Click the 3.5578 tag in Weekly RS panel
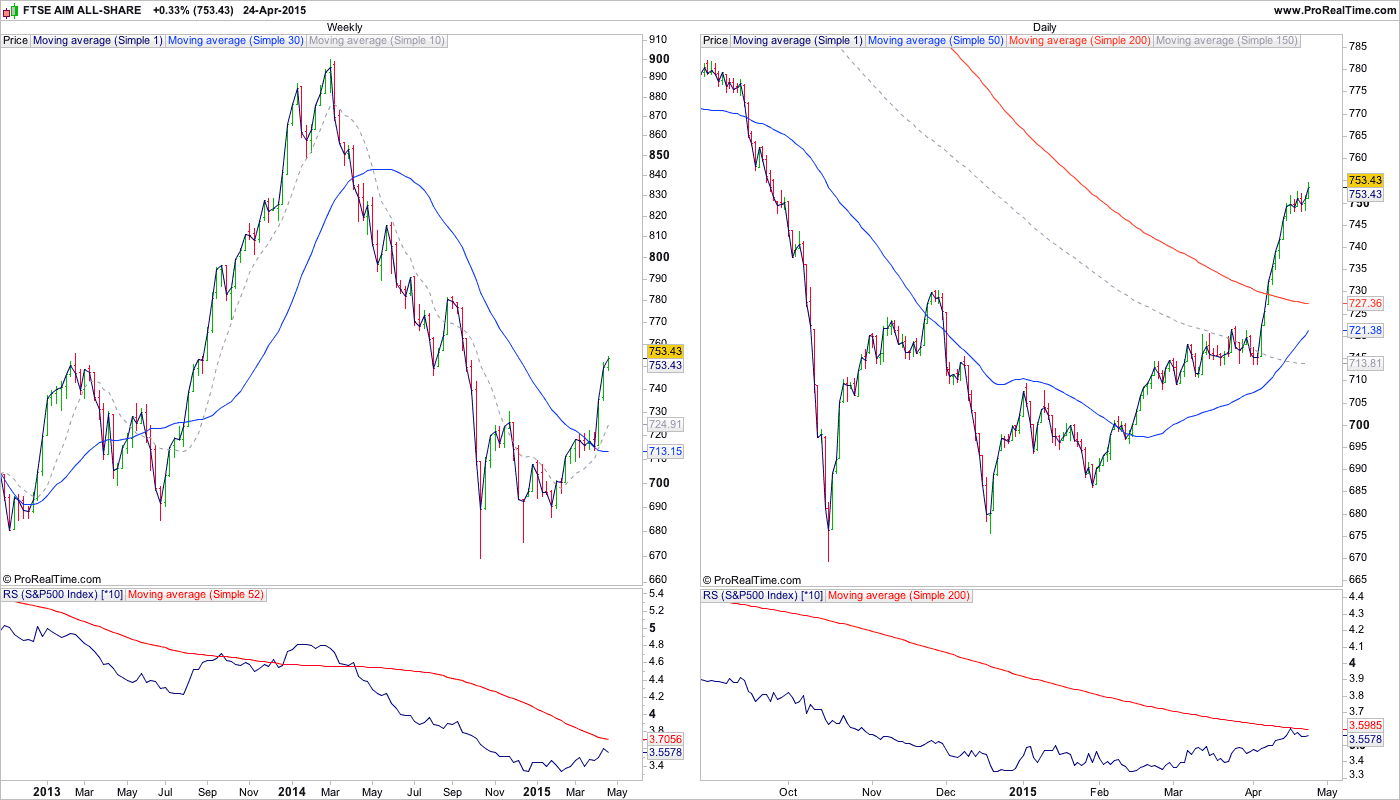 click(x=665, y=752)
